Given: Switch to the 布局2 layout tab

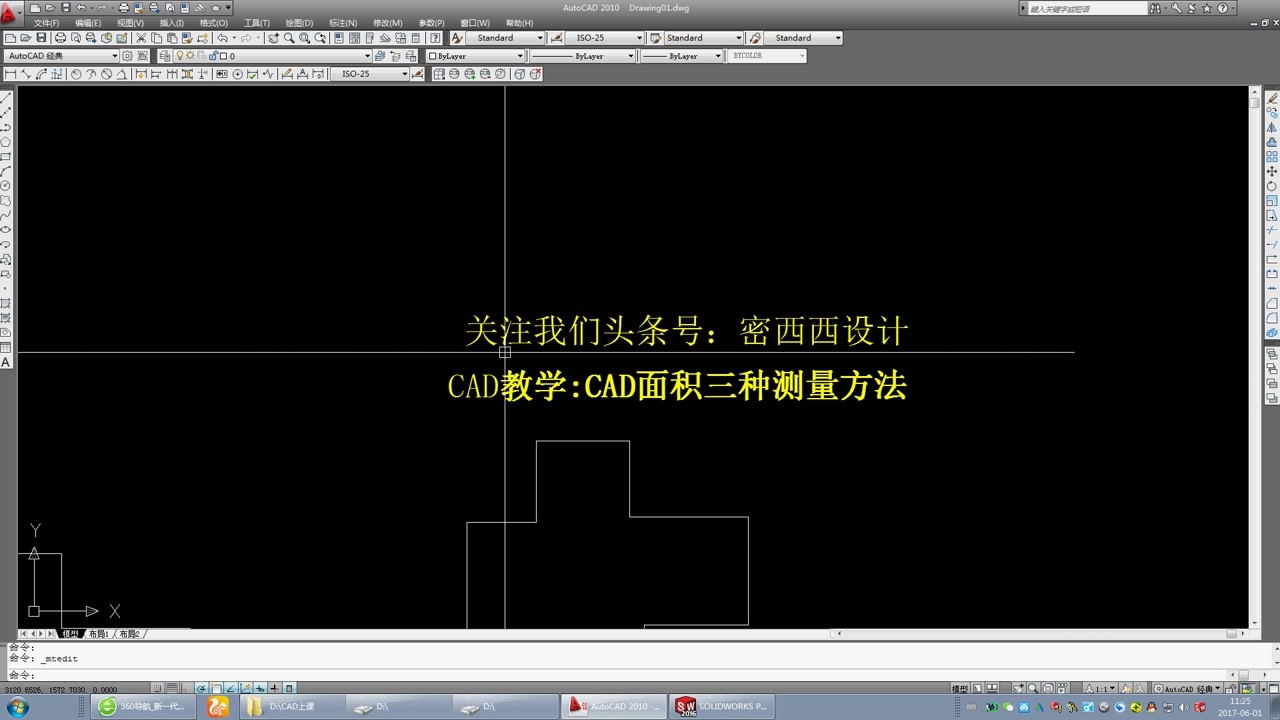Looking at the screenshot, I should [x=130, y=634].
